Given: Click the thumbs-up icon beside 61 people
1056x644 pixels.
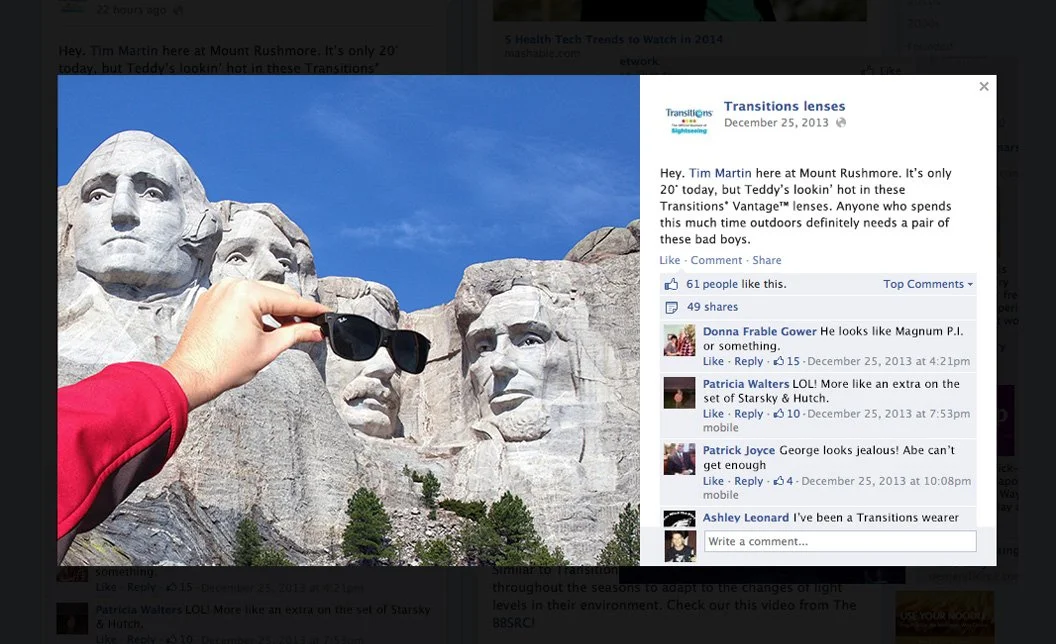Looking at the screenshot, I should tap(671, 284).
